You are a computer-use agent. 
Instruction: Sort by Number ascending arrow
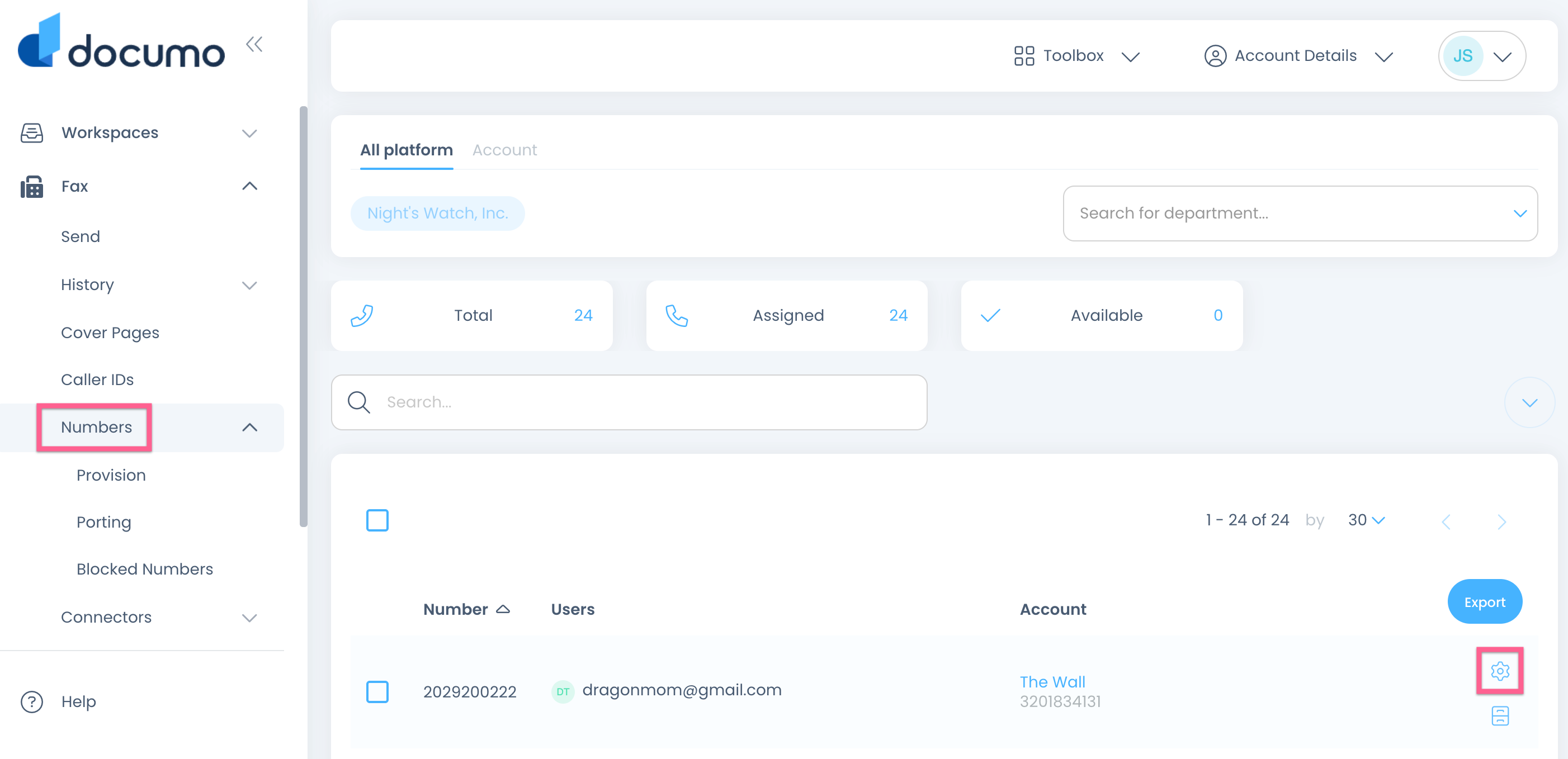503,609
